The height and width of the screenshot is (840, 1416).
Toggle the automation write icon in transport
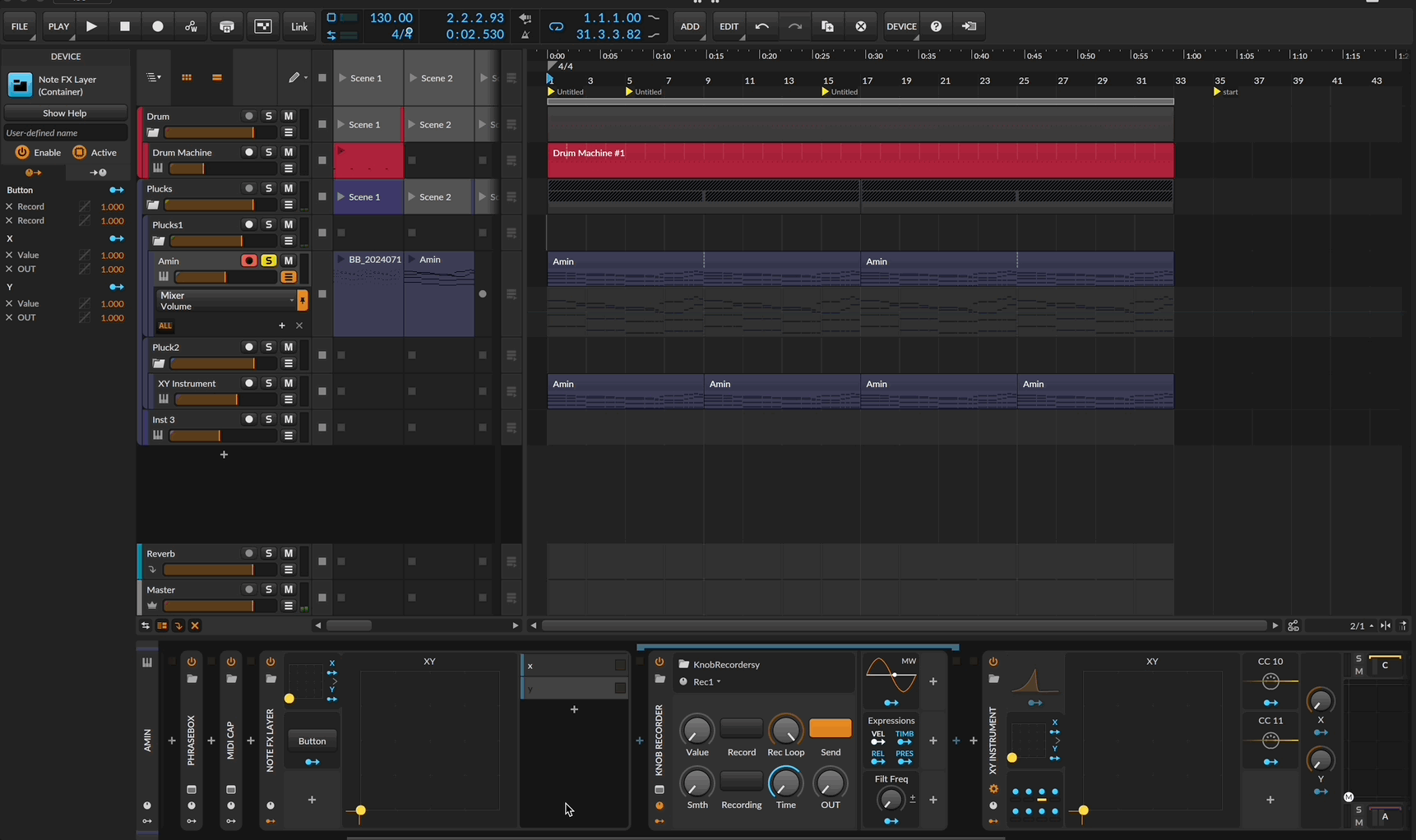[x=191, y=26]
